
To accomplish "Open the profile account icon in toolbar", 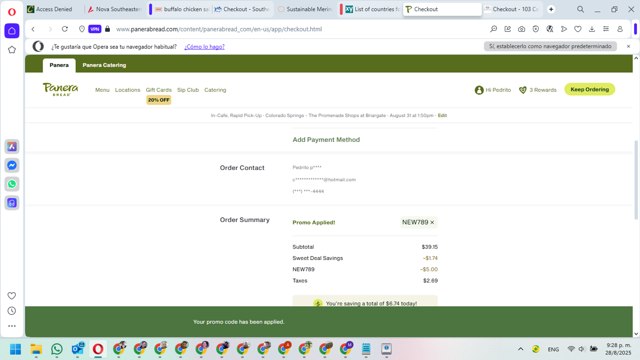I will 620,29.
